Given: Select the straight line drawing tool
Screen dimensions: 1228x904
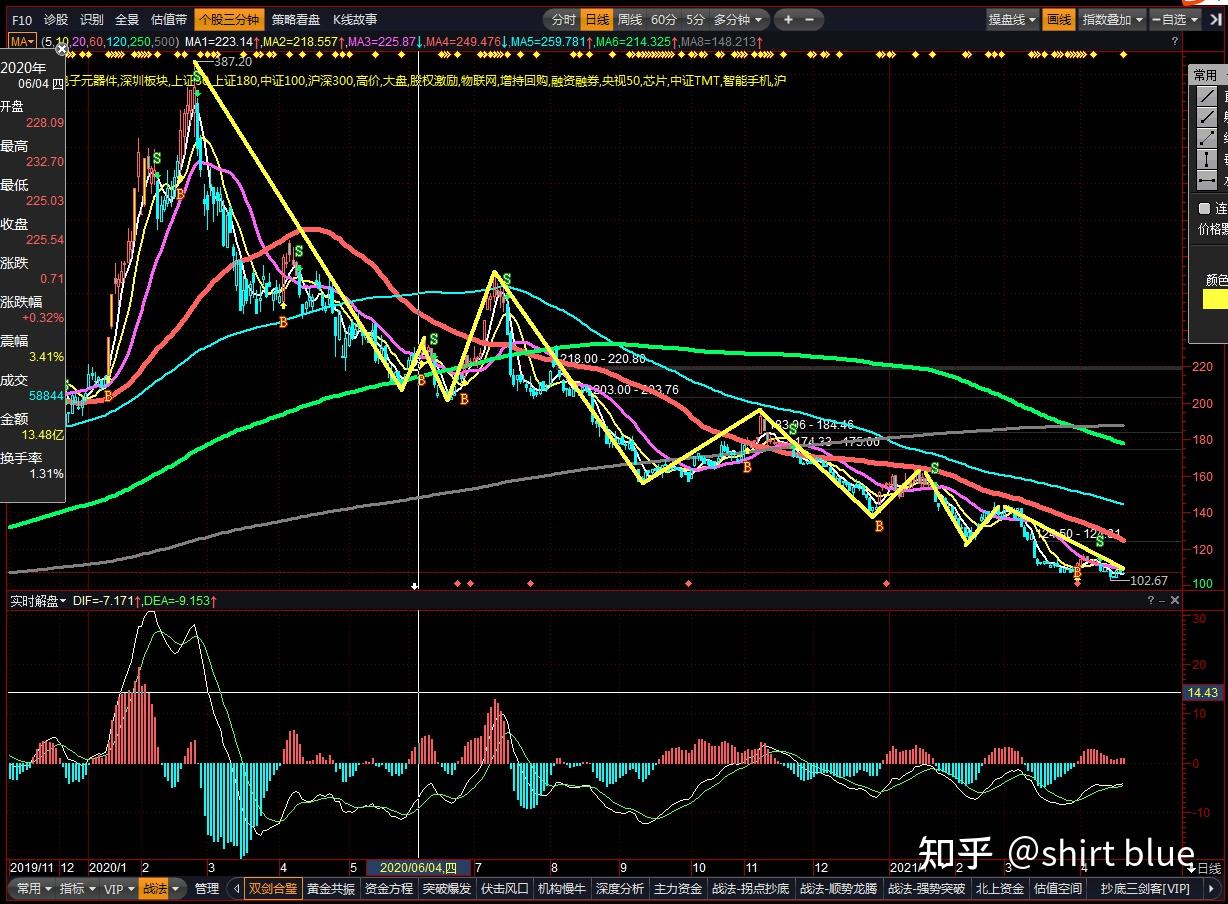Looking at the screenshot, I should (1207, 96).
